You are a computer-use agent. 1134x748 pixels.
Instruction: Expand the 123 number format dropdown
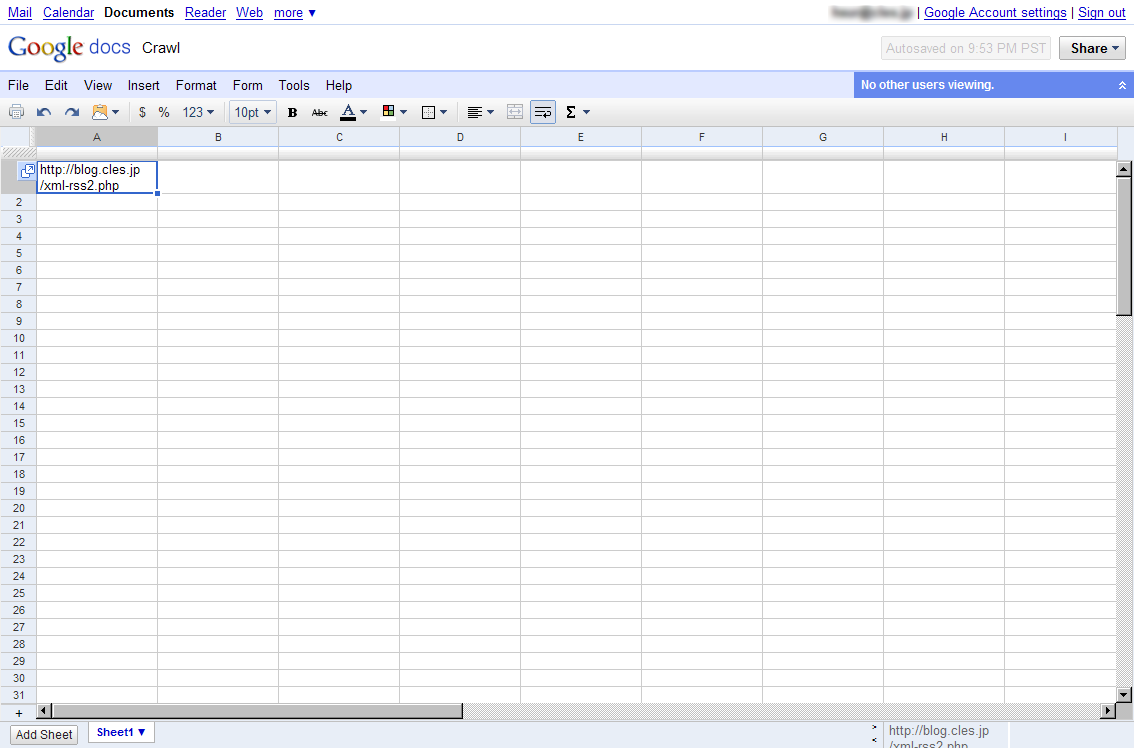point(198,112)
